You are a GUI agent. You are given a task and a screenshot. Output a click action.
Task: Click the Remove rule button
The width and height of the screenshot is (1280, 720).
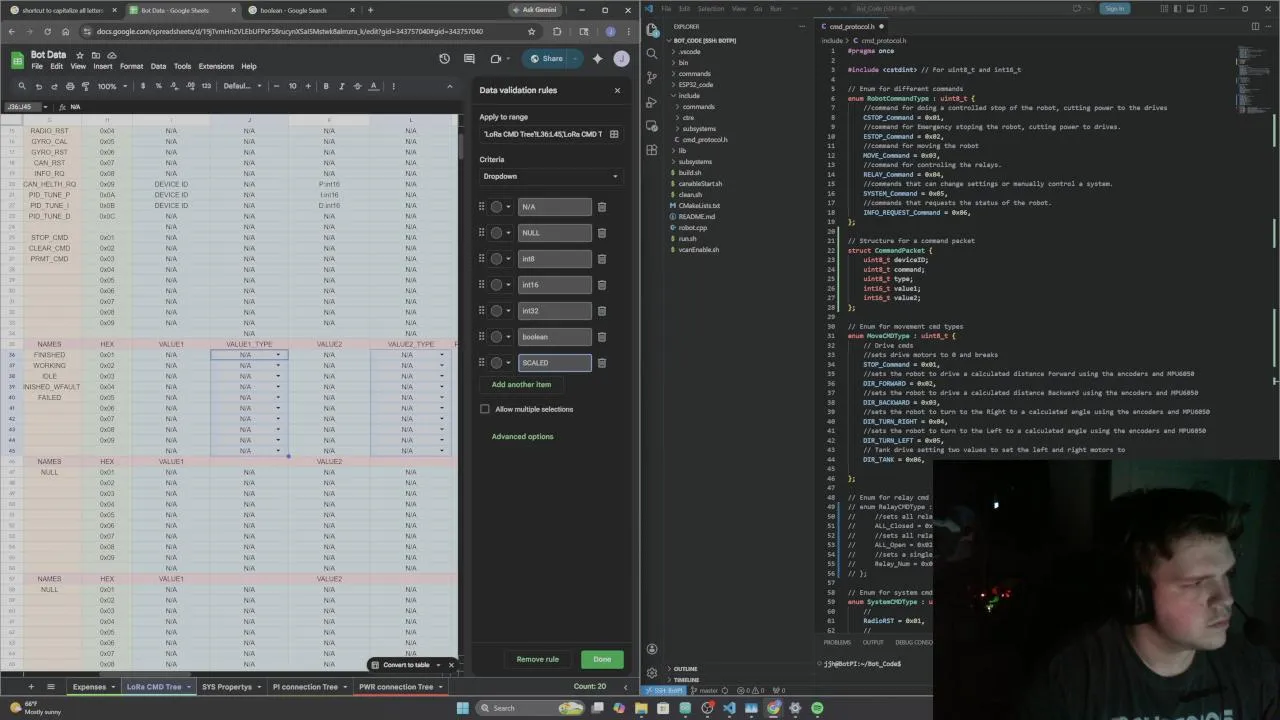(538, 660)
